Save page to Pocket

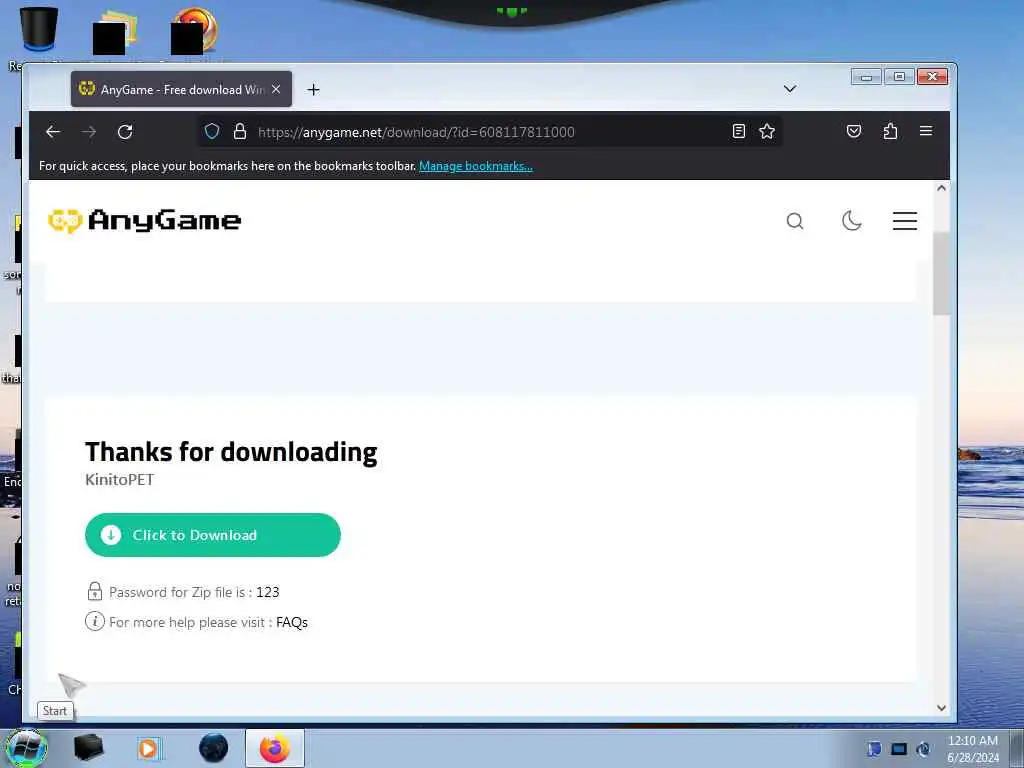tap(854, 131)
